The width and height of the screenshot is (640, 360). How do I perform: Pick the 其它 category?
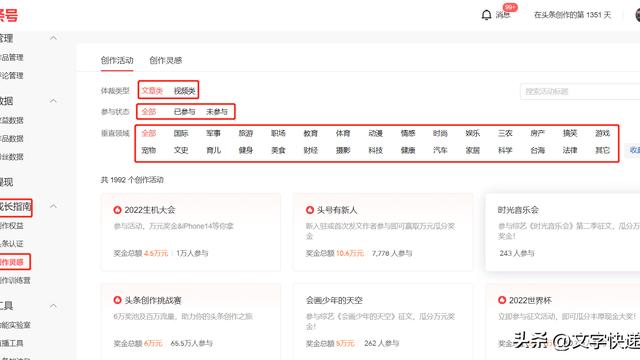click(602, 150)
